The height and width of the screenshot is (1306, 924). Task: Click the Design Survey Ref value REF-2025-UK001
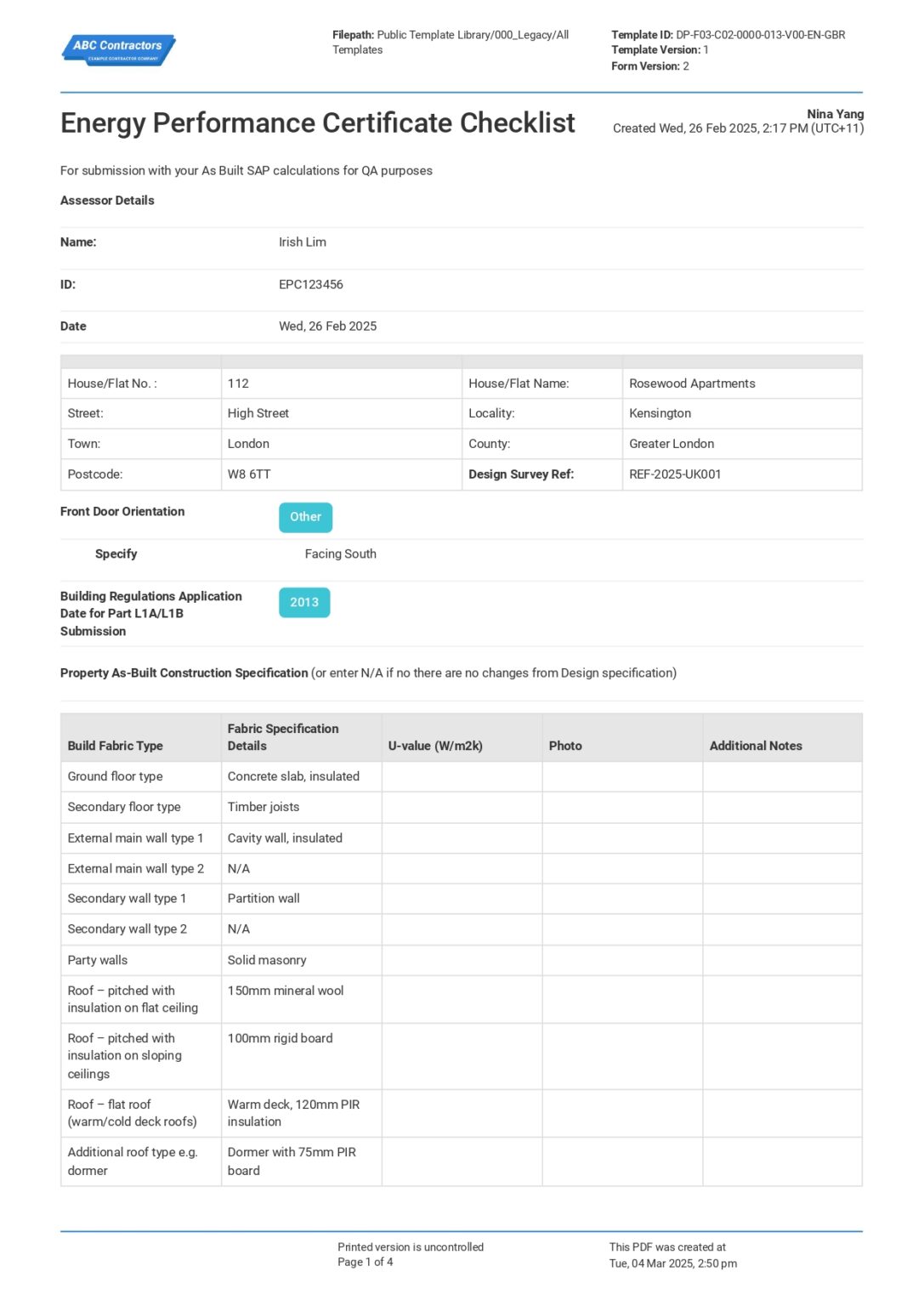tap(674, 474)
